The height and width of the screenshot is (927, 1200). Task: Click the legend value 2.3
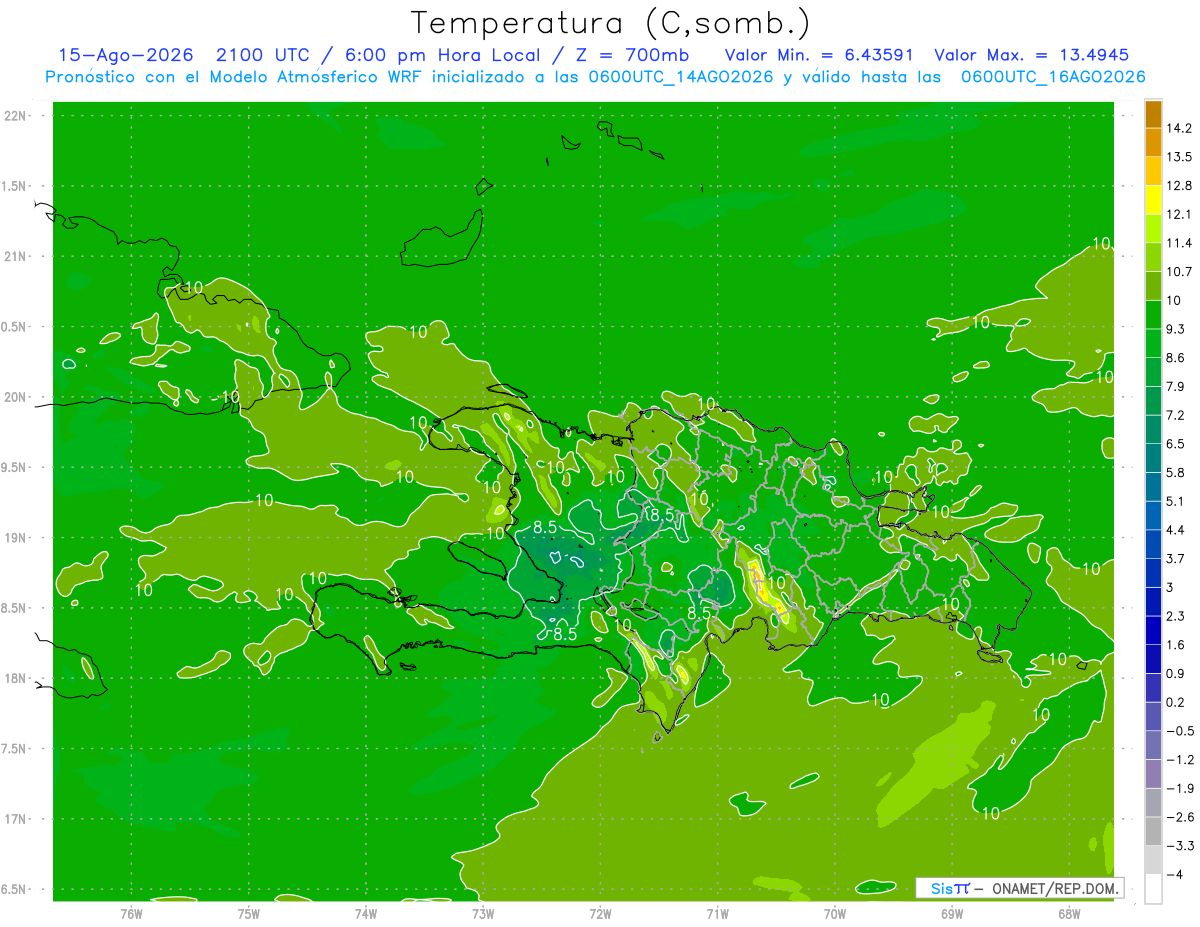(x=1177, y=616)
